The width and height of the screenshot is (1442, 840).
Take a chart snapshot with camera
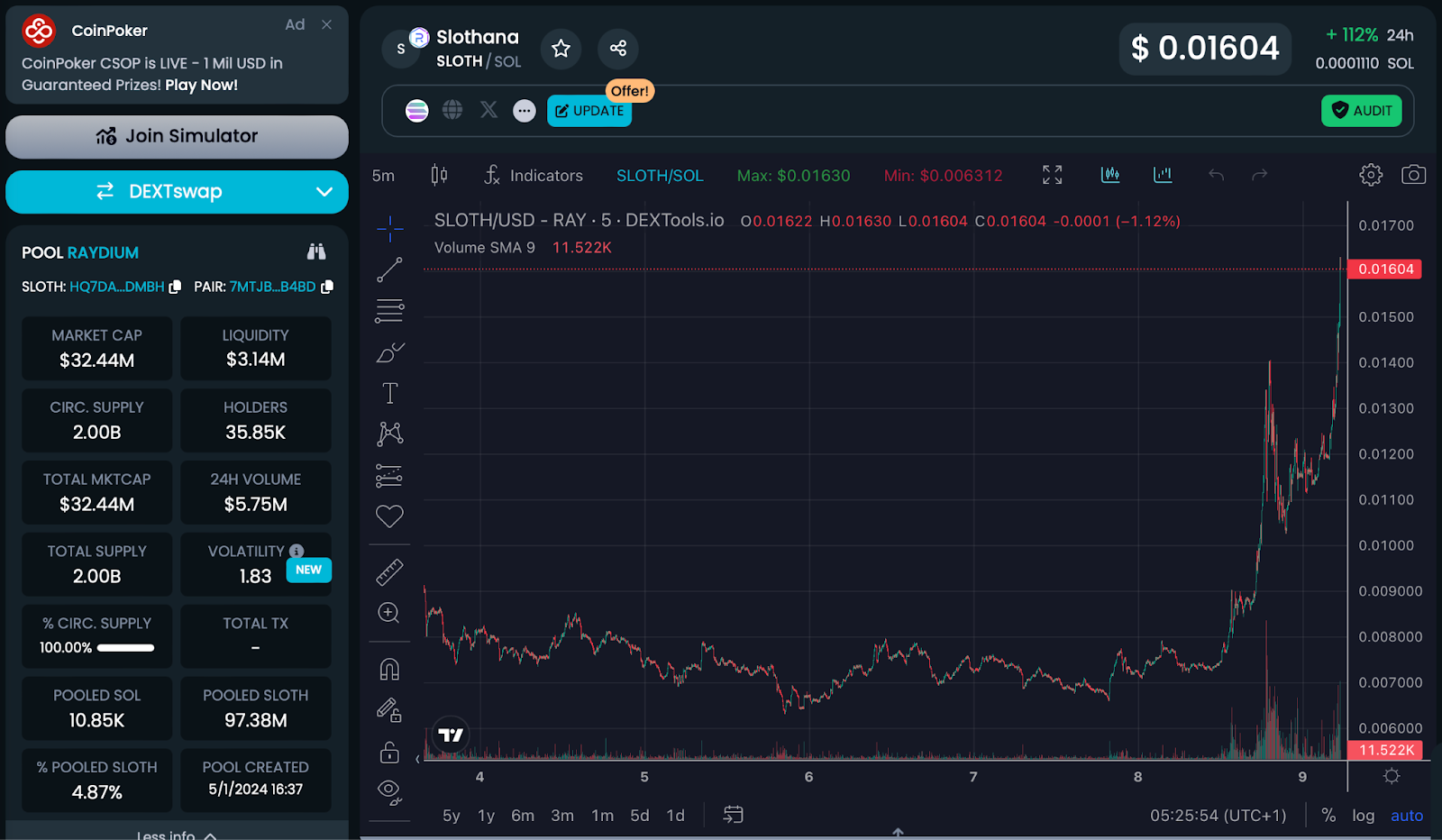pyautogui.click(x=1413, y=175)
